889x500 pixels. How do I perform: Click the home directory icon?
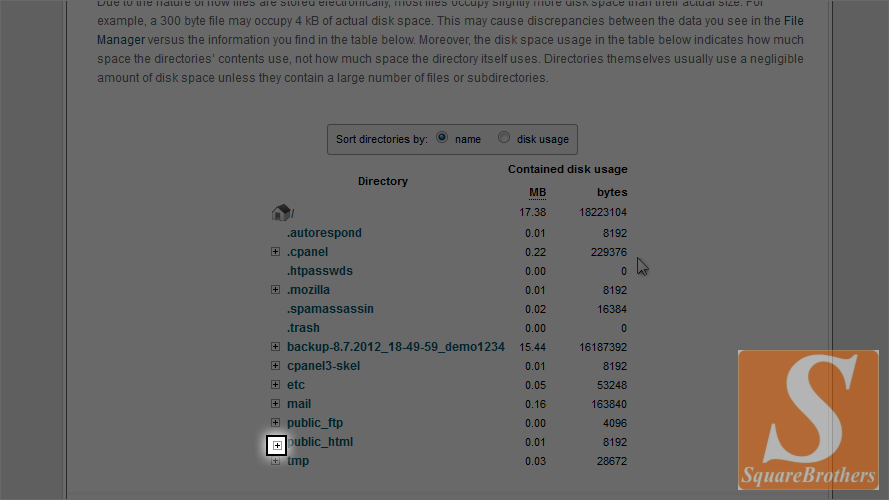pos(281,213)
